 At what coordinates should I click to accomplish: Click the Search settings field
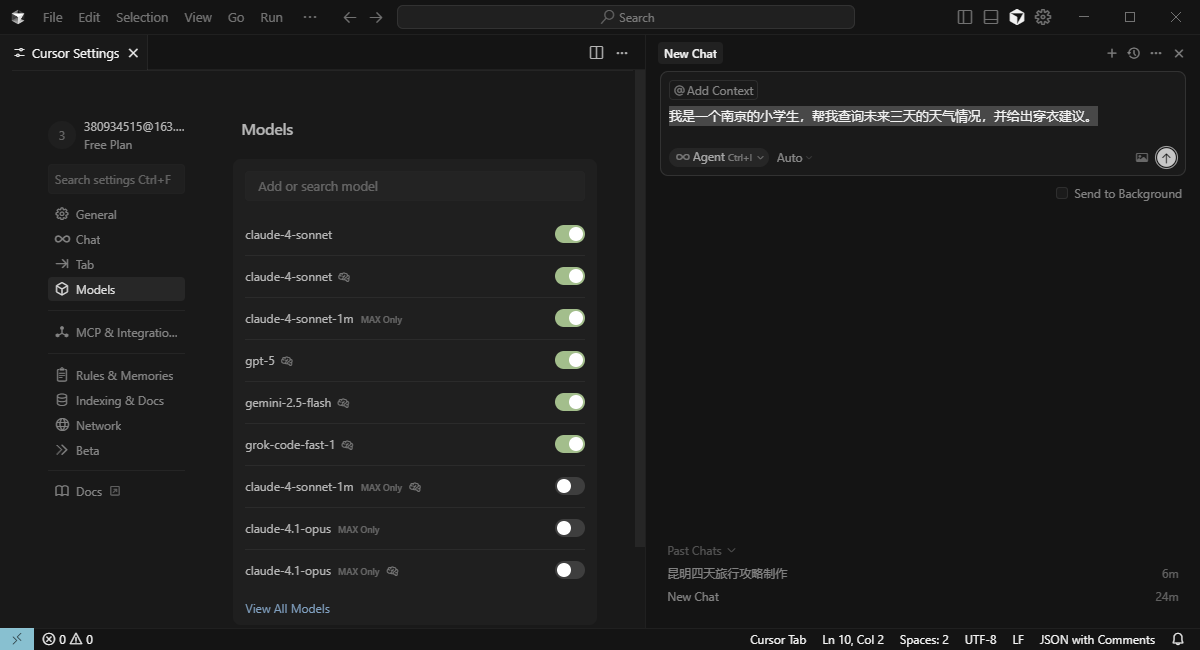click(x=116, y=179)
